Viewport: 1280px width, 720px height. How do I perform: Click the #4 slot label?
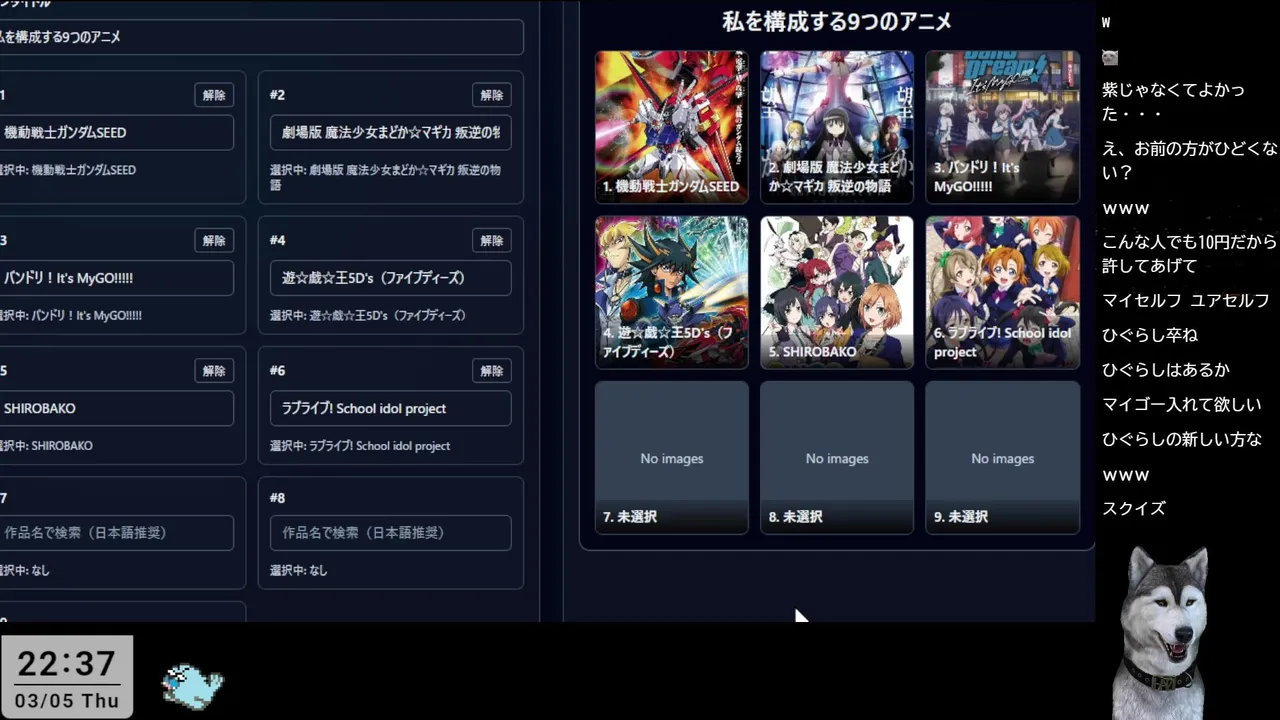[277, 241]
